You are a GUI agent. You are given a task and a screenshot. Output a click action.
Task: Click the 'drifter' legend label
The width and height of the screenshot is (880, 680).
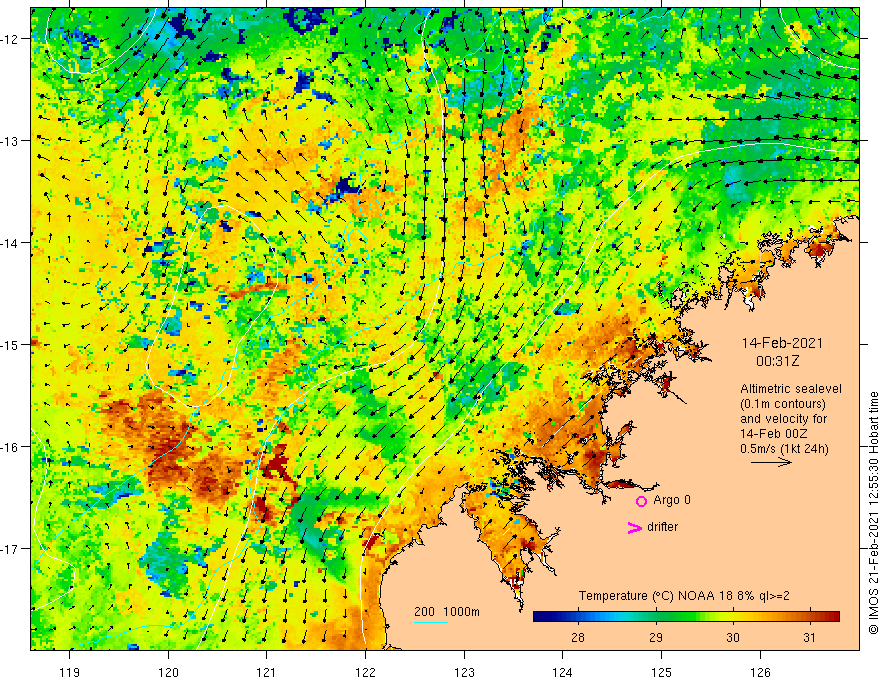coord(662,527)
